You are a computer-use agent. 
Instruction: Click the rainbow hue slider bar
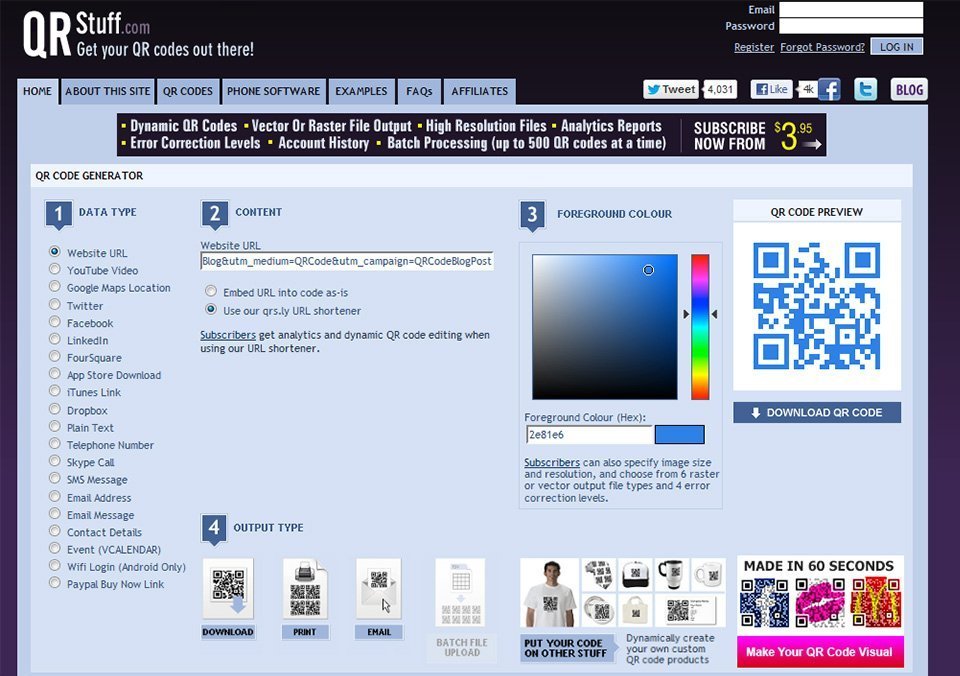click(x=700, y=327)
